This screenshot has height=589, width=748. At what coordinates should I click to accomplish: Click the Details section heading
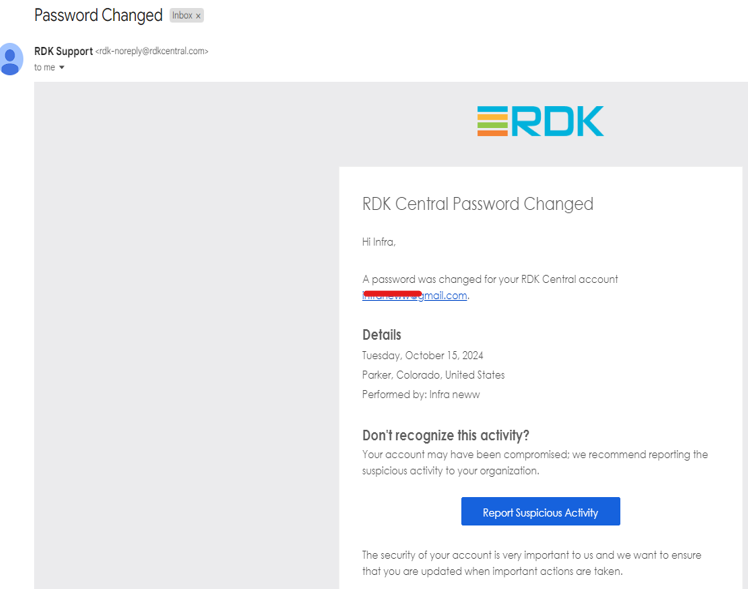[x=381, y=335]
